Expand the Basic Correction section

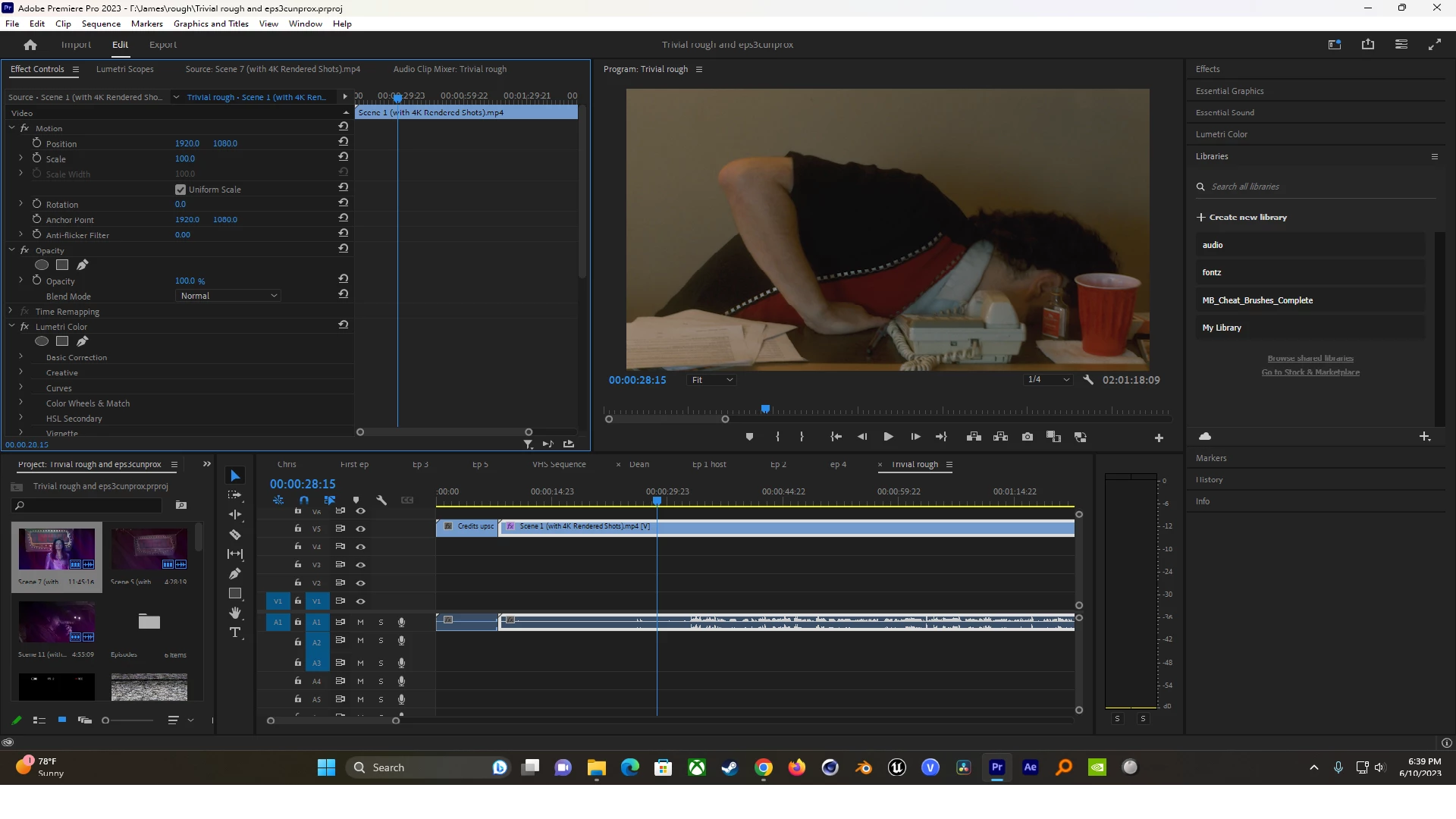pyautogui.click(x=20, y=357)
